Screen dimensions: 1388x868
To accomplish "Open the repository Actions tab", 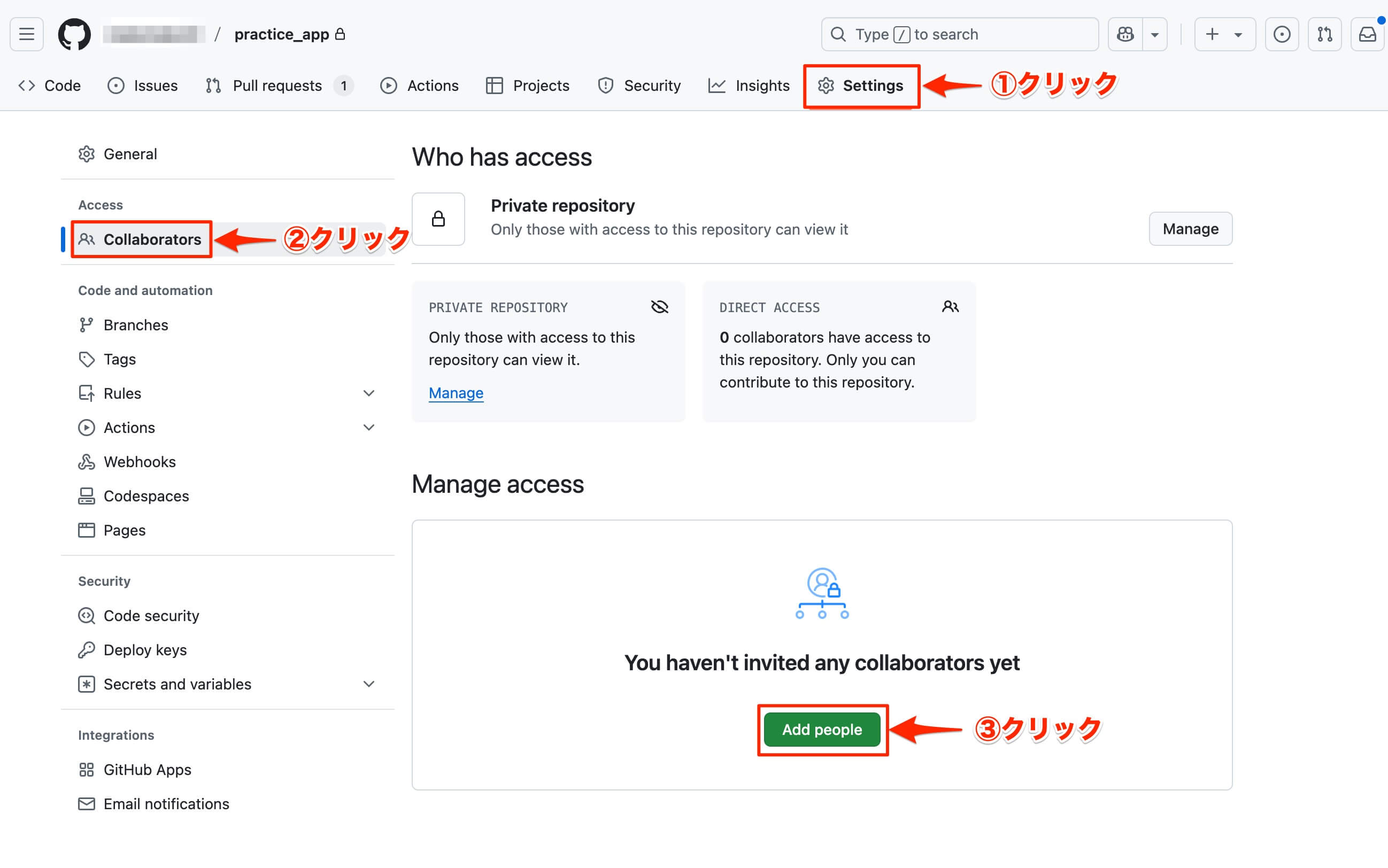I will [x=419, y=86].
